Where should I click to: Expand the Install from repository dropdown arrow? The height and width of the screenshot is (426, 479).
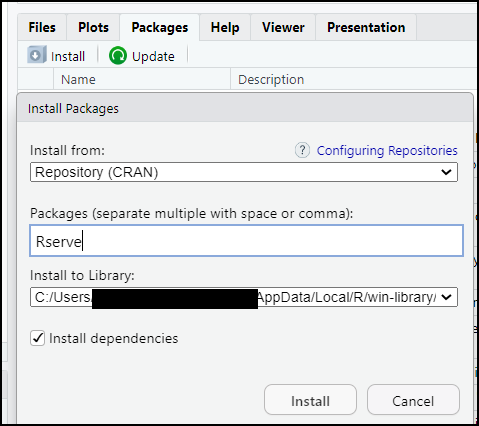(446, 172)
